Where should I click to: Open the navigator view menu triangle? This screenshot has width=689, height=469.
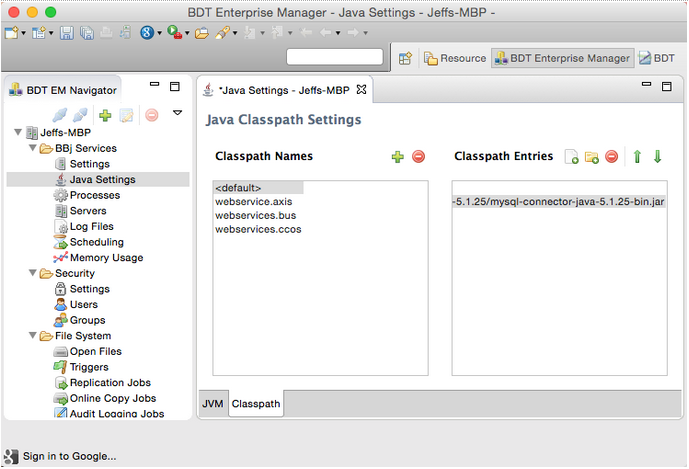(x=177, y=113)
